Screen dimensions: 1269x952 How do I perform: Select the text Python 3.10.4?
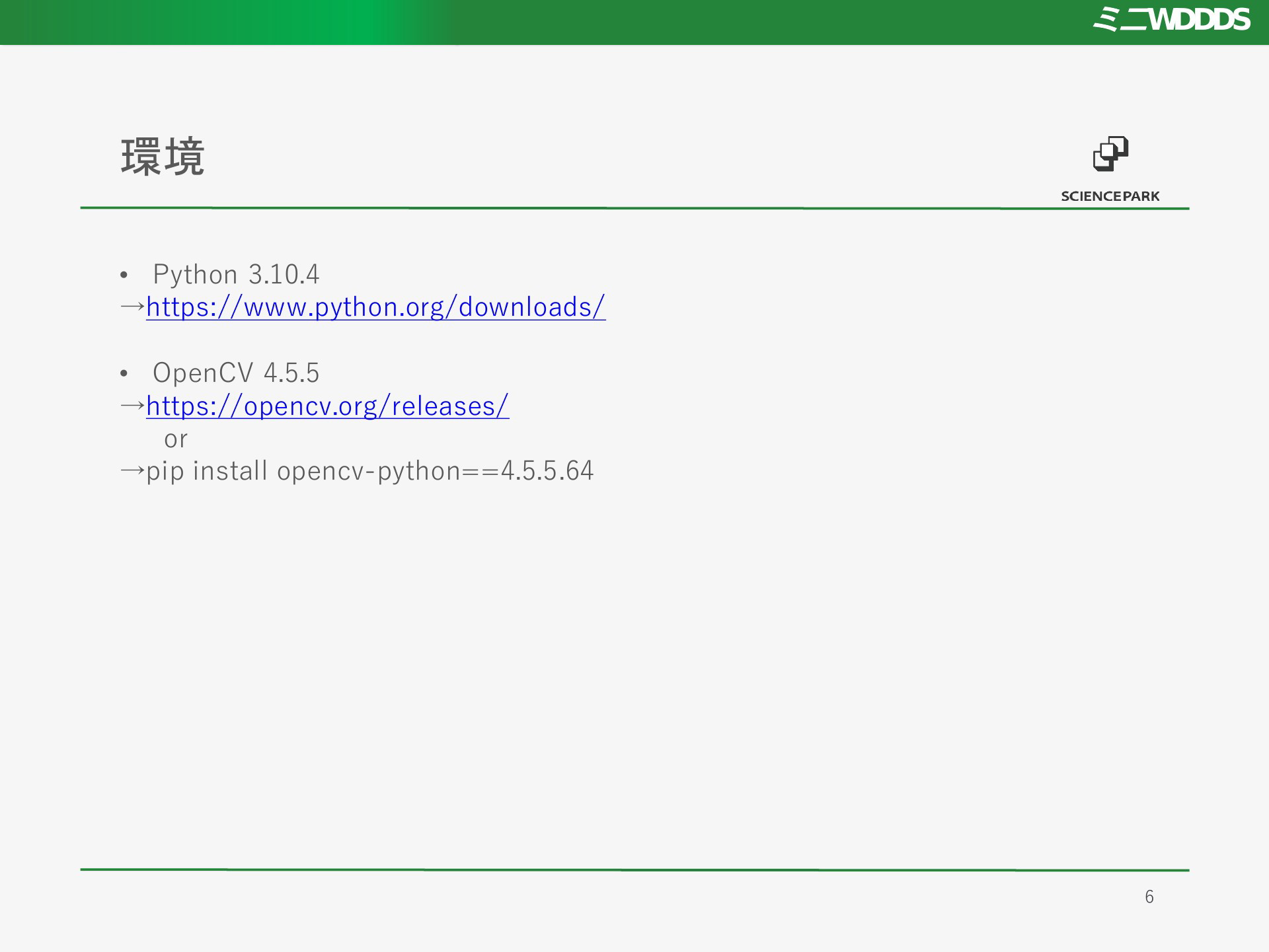tap(236, 274)
